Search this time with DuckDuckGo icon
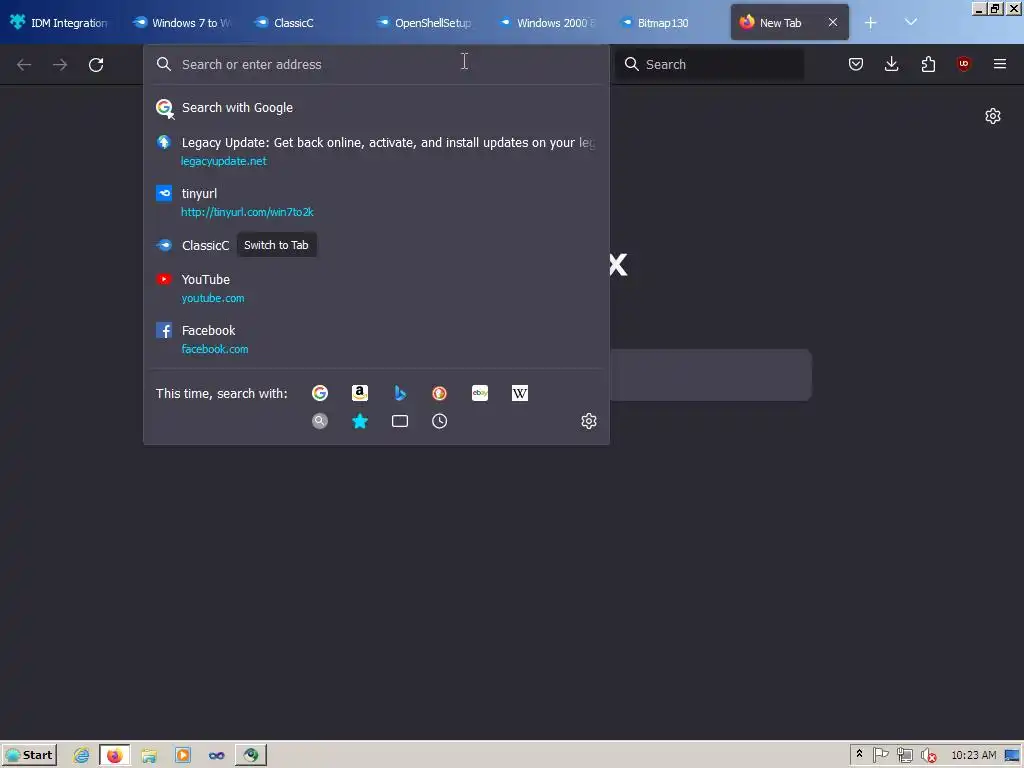Image resolution: width=1024 pixels, height=768 pixels. pyautogui.click(x=440, y=393)
